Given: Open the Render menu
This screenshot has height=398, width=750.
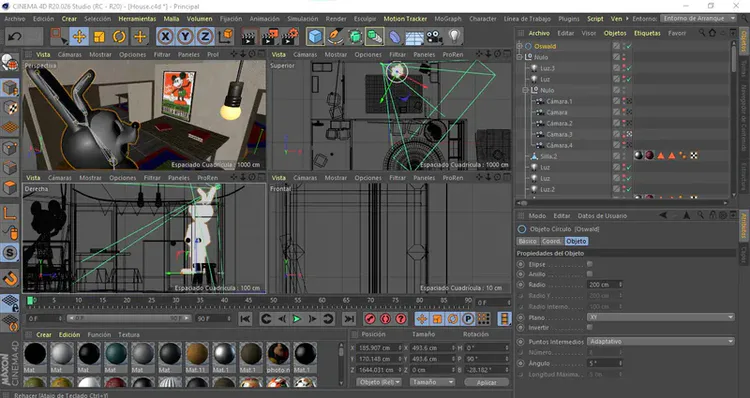Looking at the screenshot, I should [x=336, y=19].
